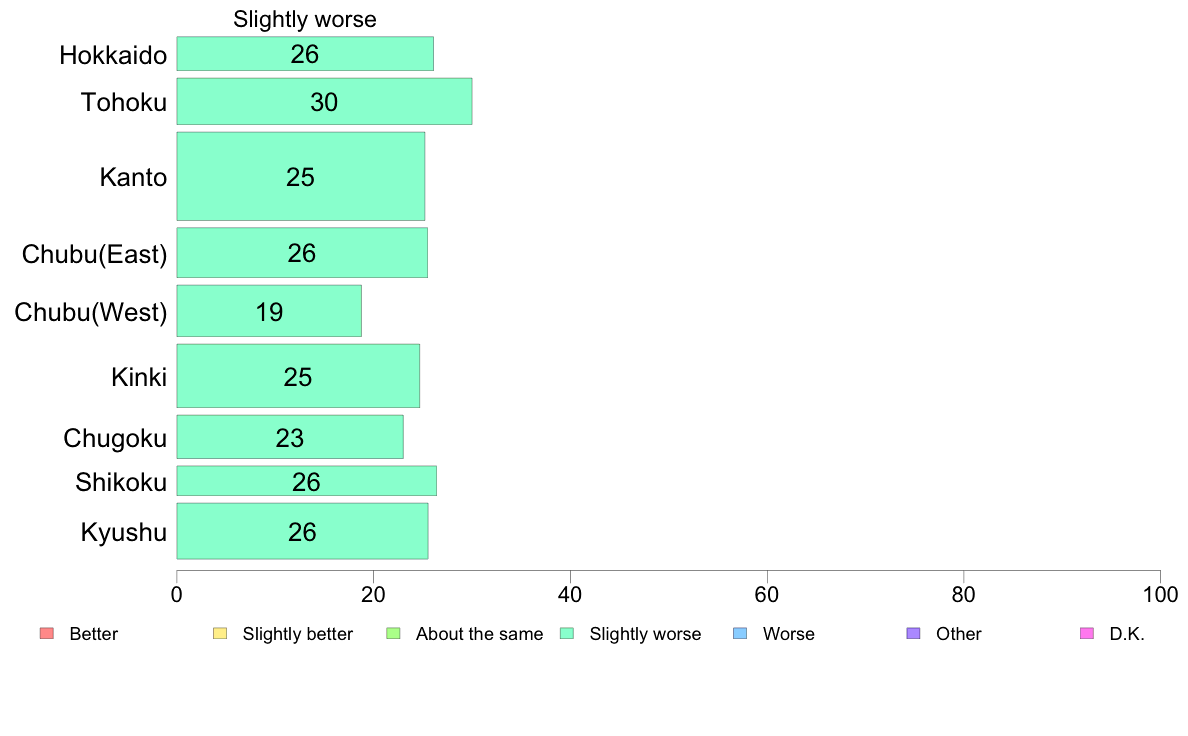Click the Kyushu region label
This screenshot has width=1188, height=736.
pos(123,533)
